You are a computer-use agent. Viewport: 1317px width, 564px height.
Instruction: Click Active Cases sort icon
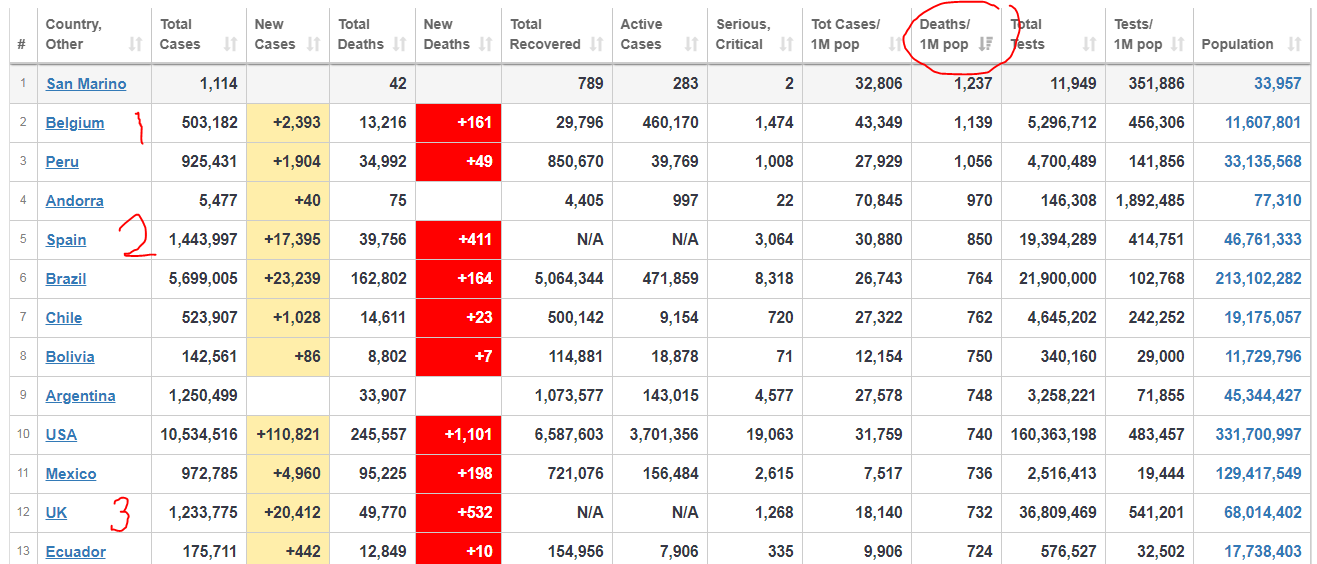pos(691,44)
